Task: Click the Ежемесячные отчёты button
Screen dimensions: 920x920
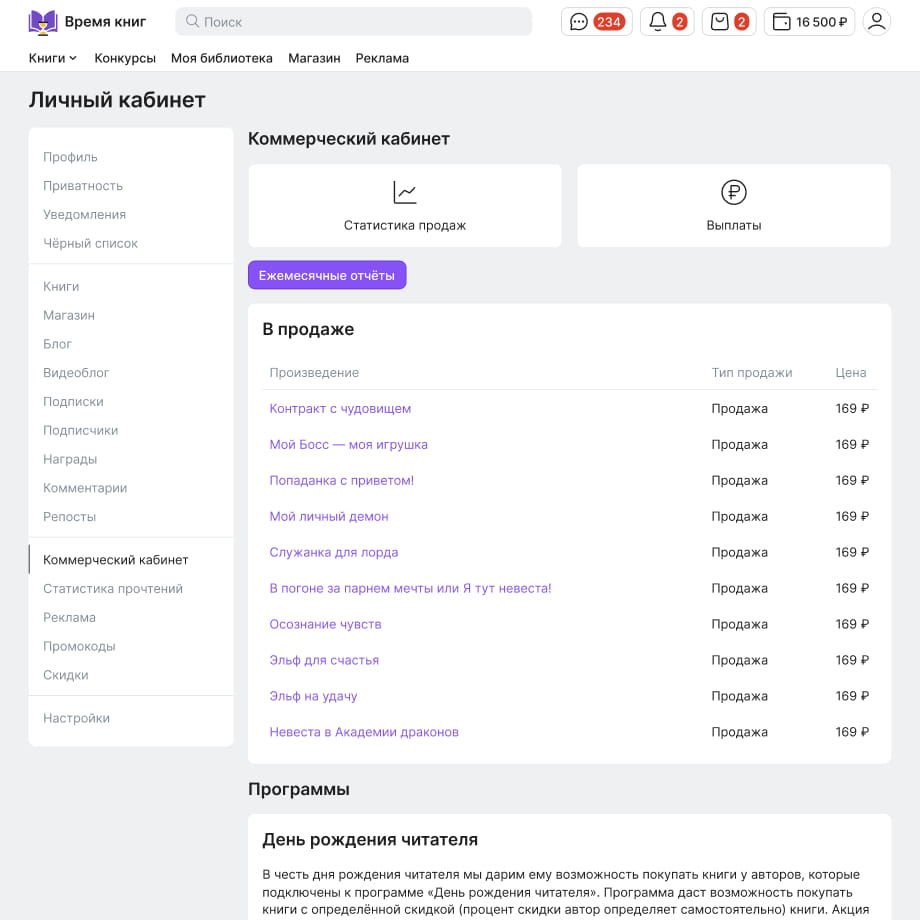Action: 327,275
